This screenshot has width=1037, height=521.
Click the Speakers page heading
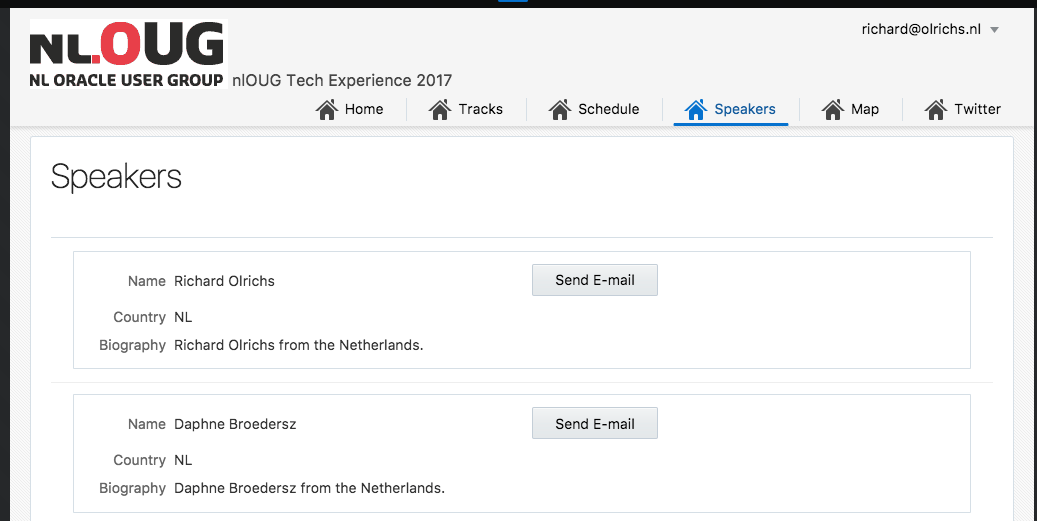116,177
